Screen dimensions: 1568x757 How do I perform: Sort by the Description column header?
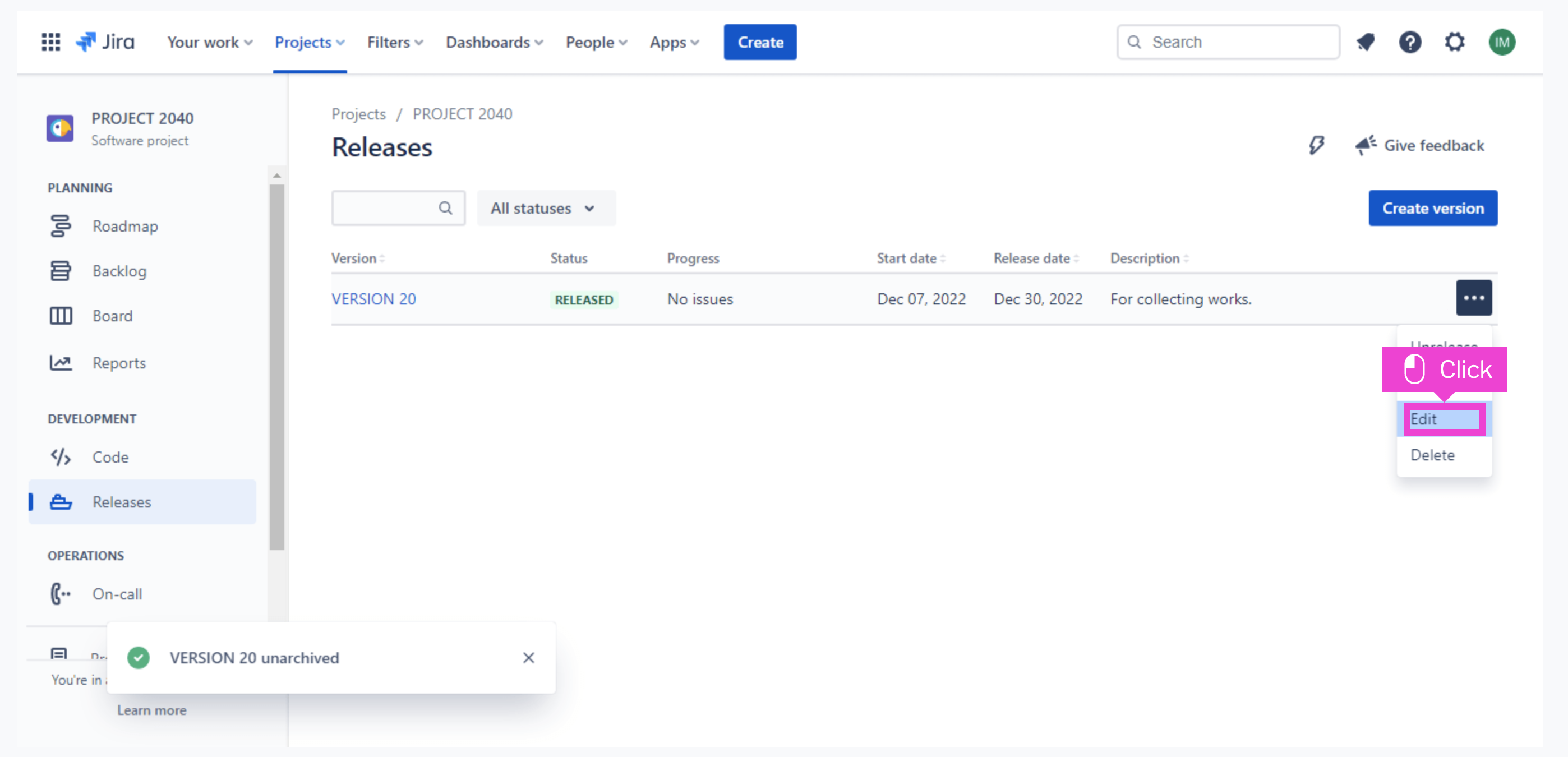pyautogui.click(x=1149, y=259)
